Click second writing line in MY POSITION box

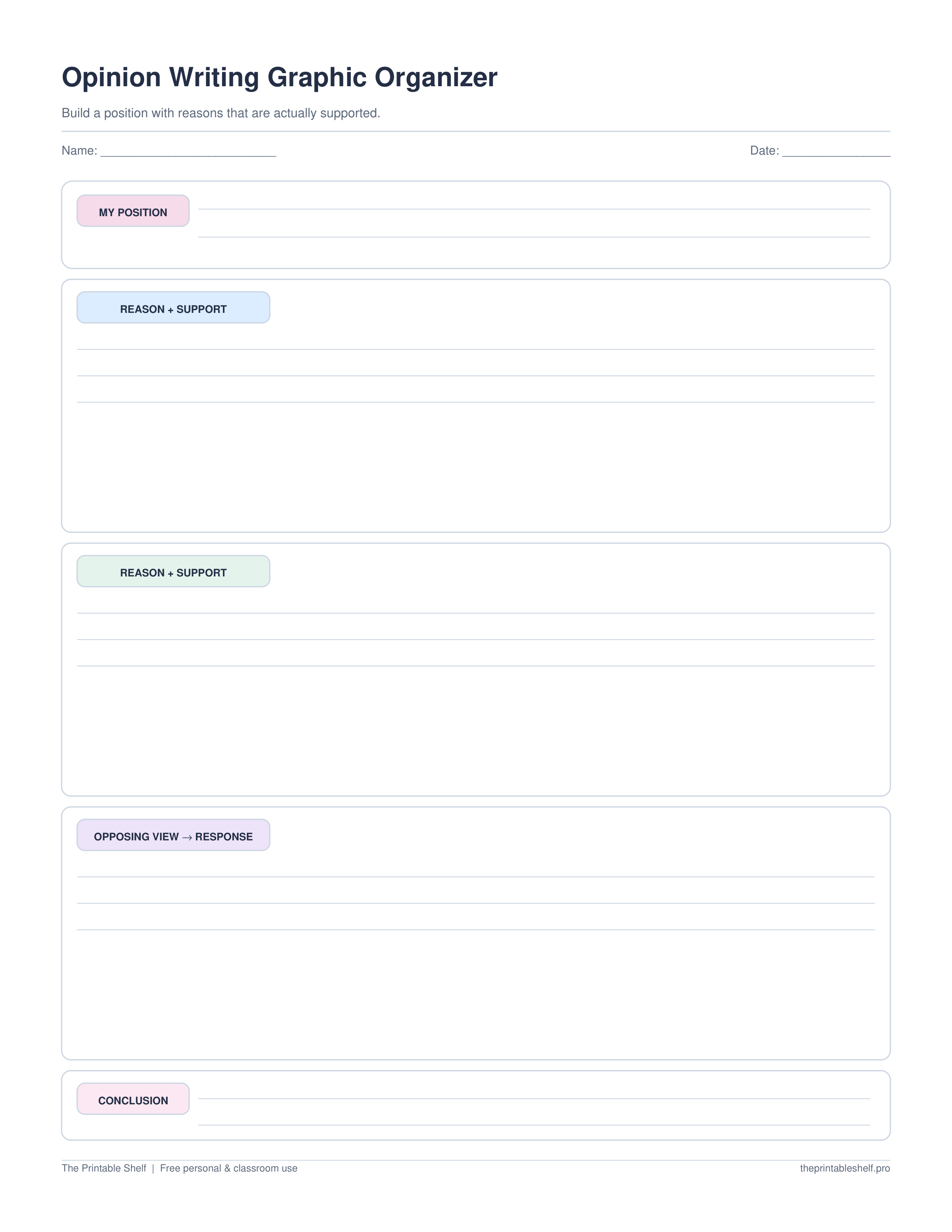tap(534, 237)
